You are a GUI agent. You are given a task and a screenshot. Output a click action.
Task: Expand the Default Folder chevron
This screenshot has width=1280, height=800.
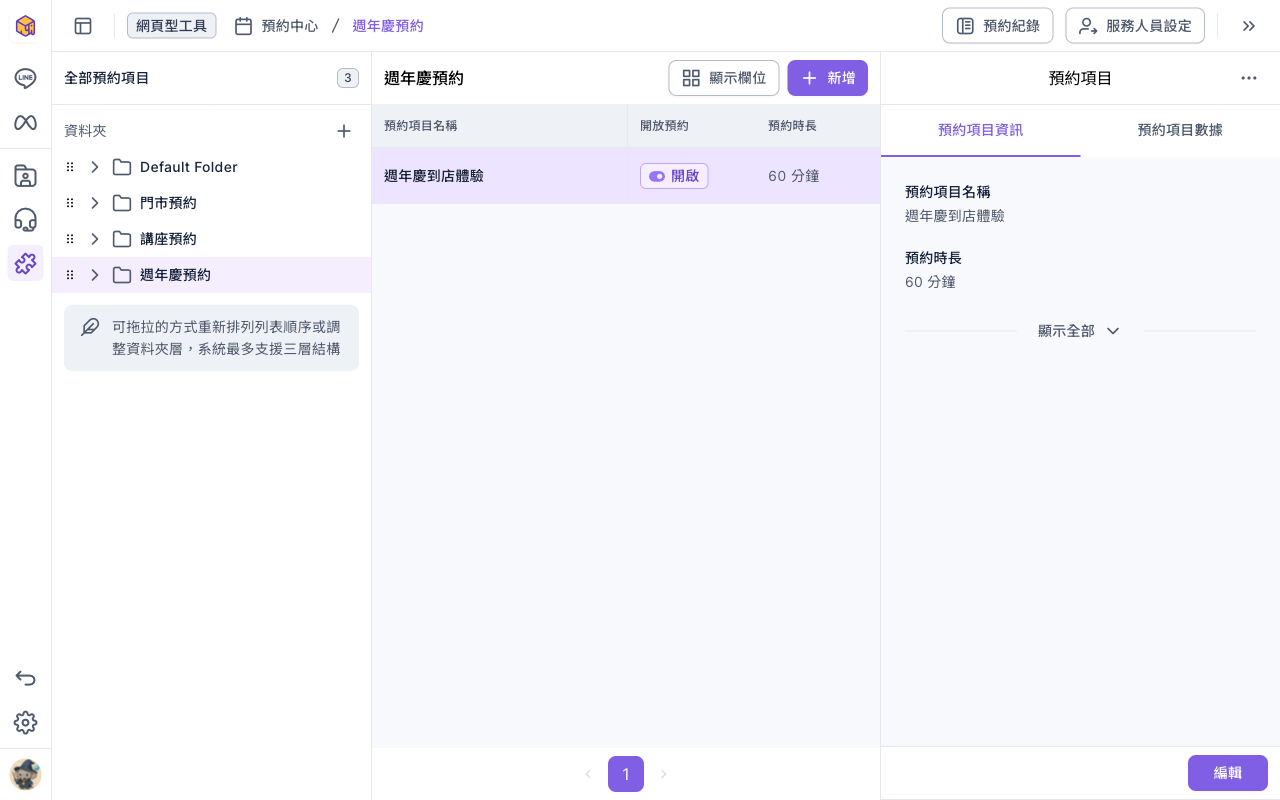pos(95,167)
